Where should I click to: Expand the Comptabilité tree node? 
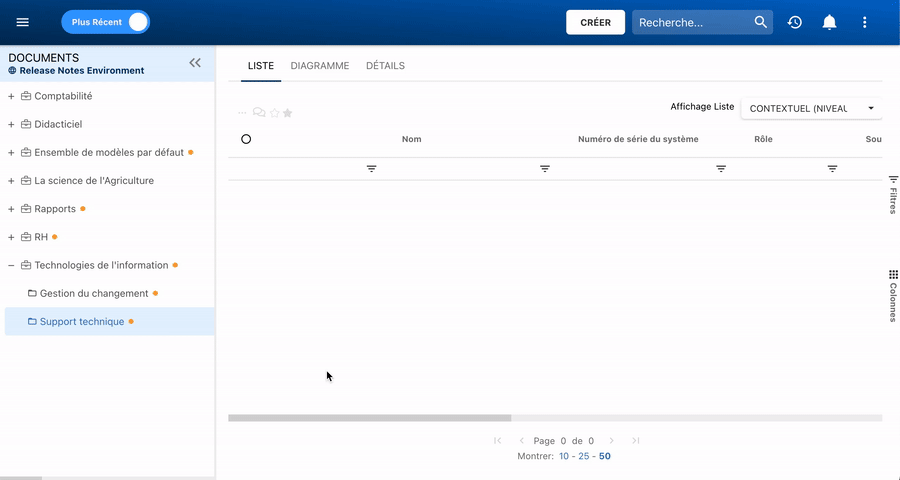11,96
